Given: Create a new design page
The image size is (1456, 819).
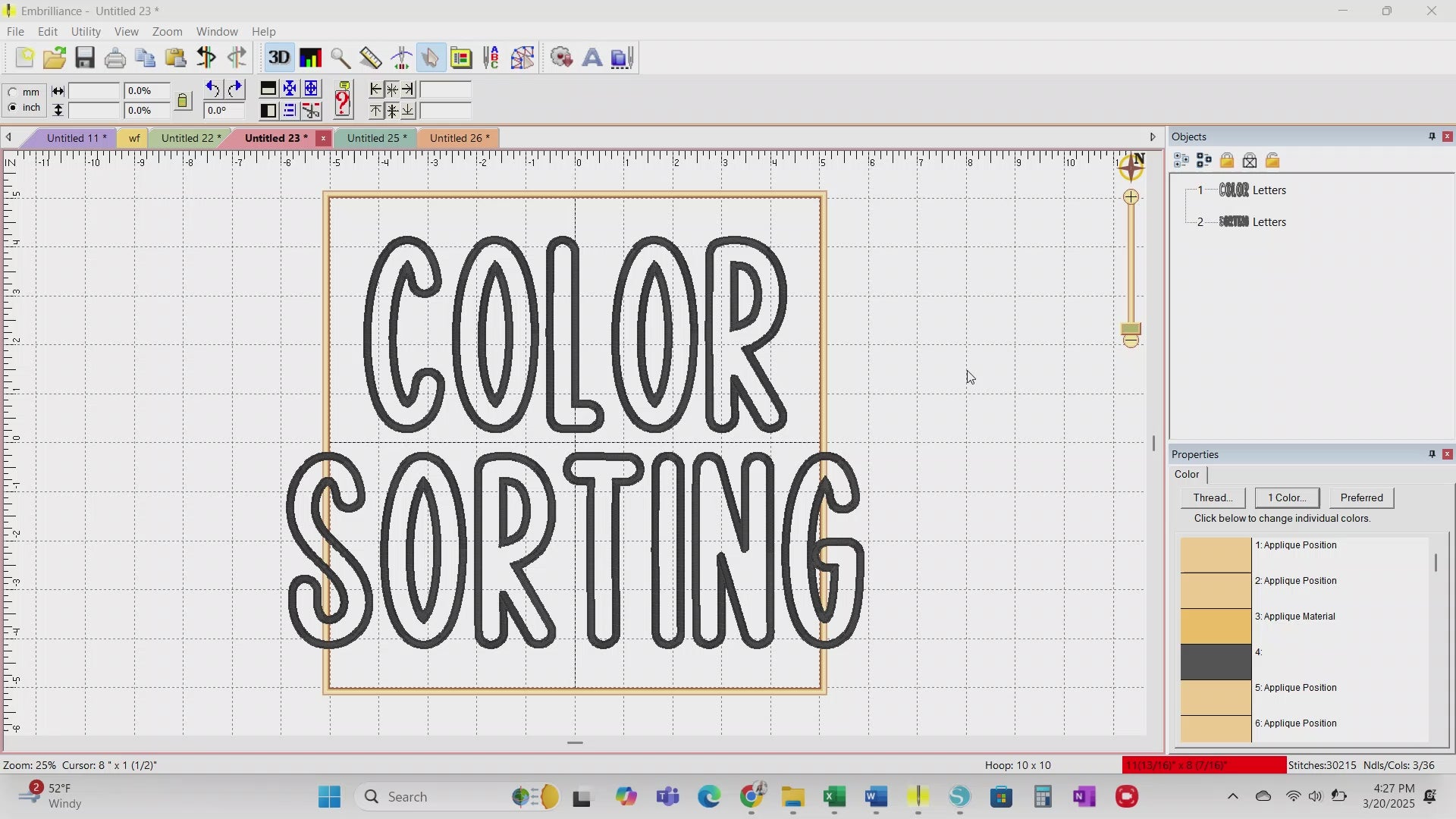Looking at the screenshot, I should (24, 58).
